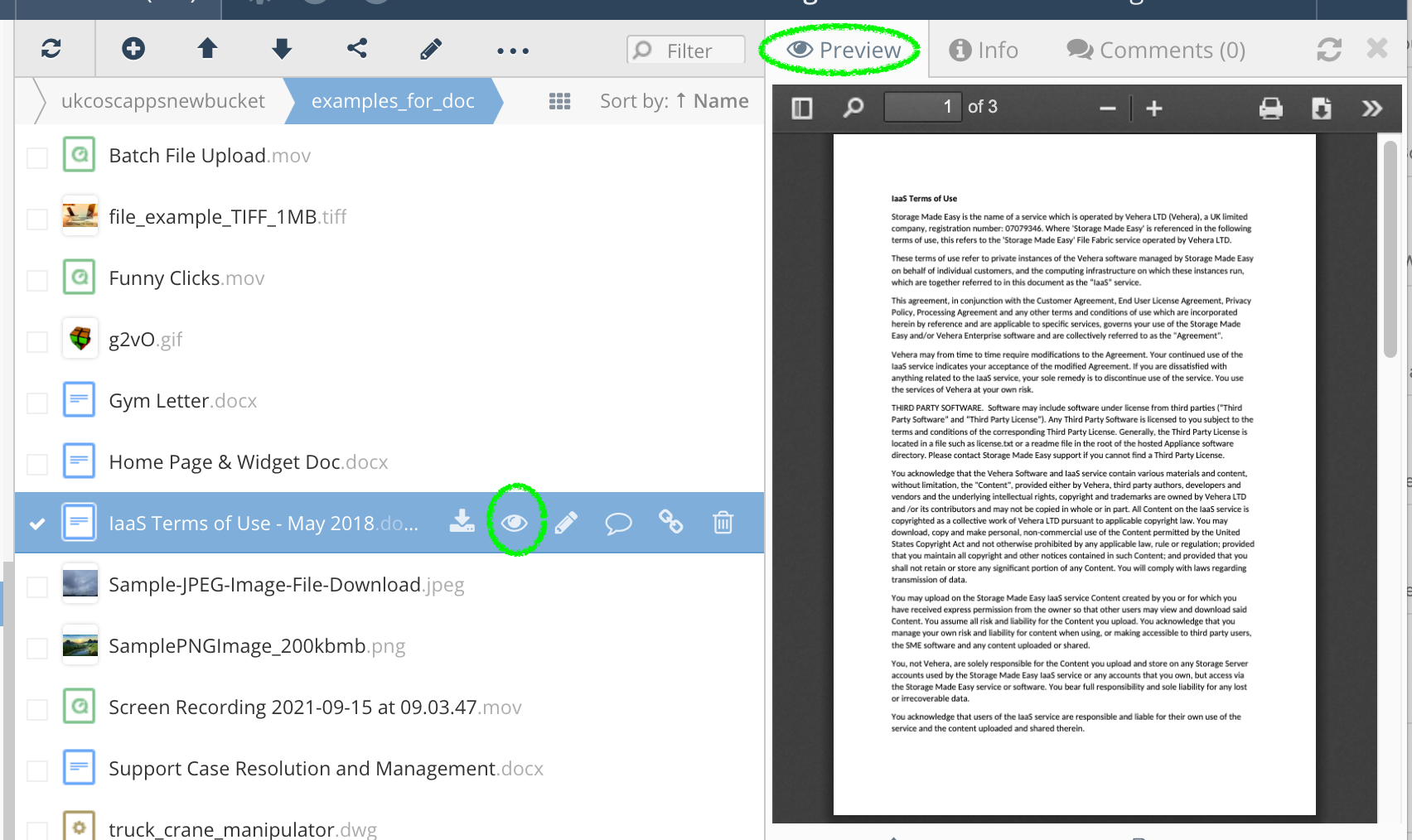The width and height of the screenshot is (1412, 840).
Task: Click the PDF page number field
Action: 921,107
